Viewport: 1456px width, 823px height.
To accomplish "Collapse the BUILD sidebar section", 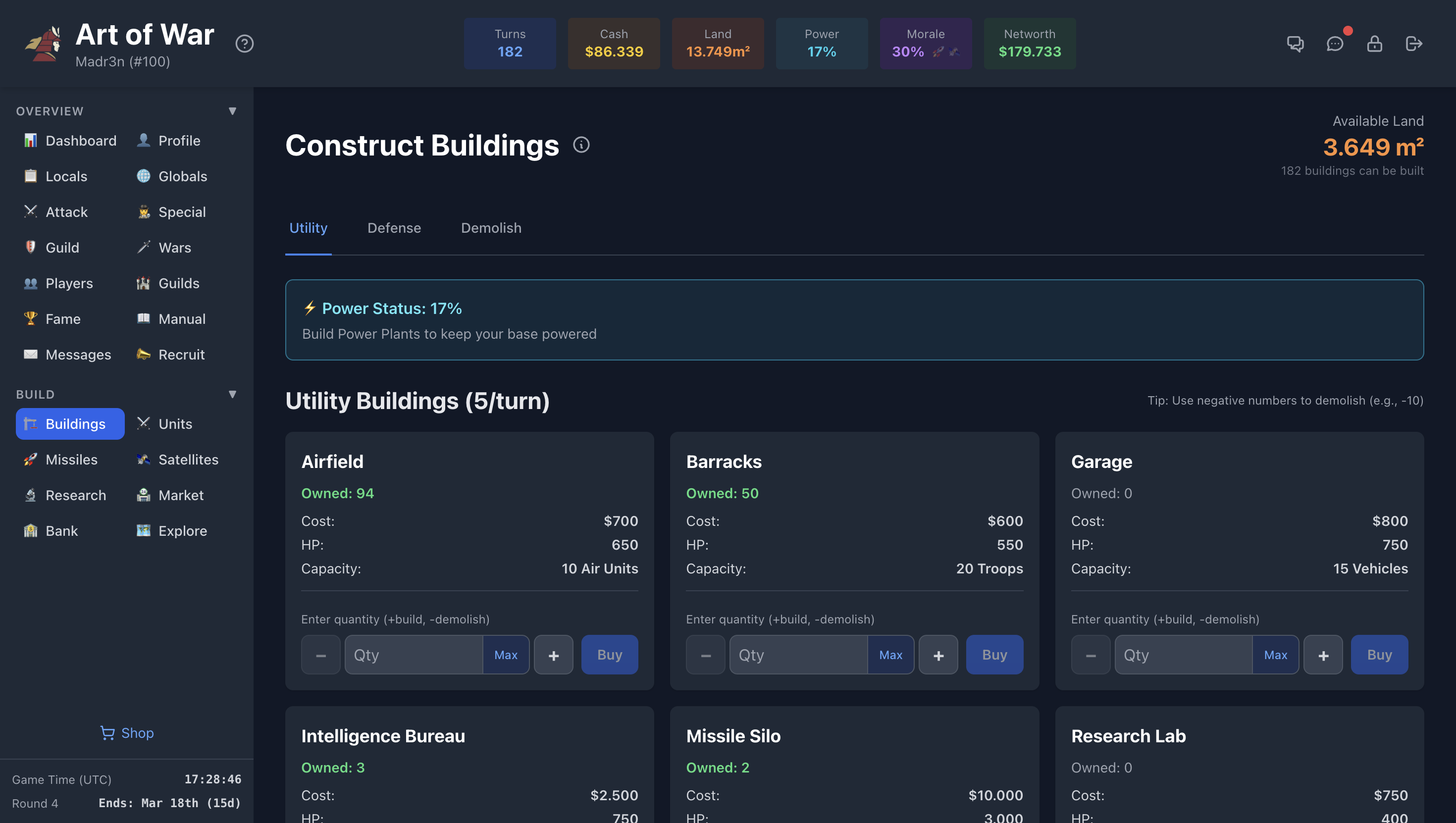I will [x=232, y=394].
